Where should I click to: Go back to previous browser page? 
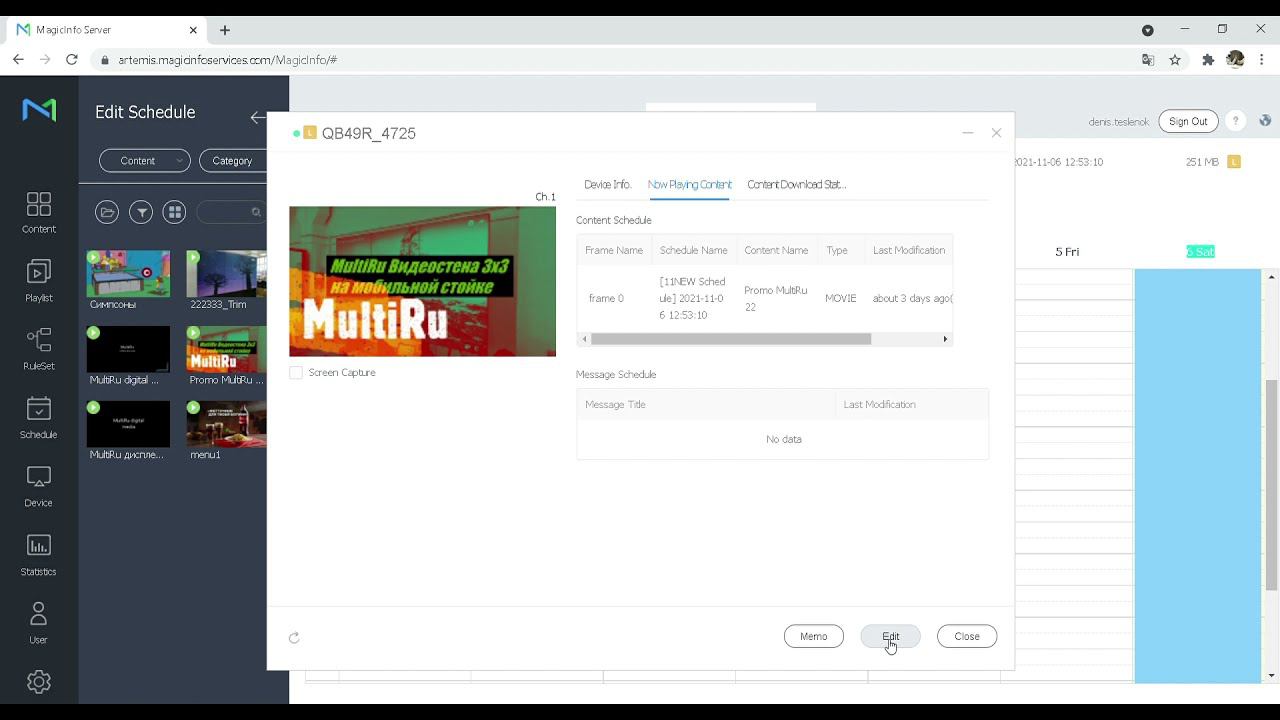[x=18, y=60]
